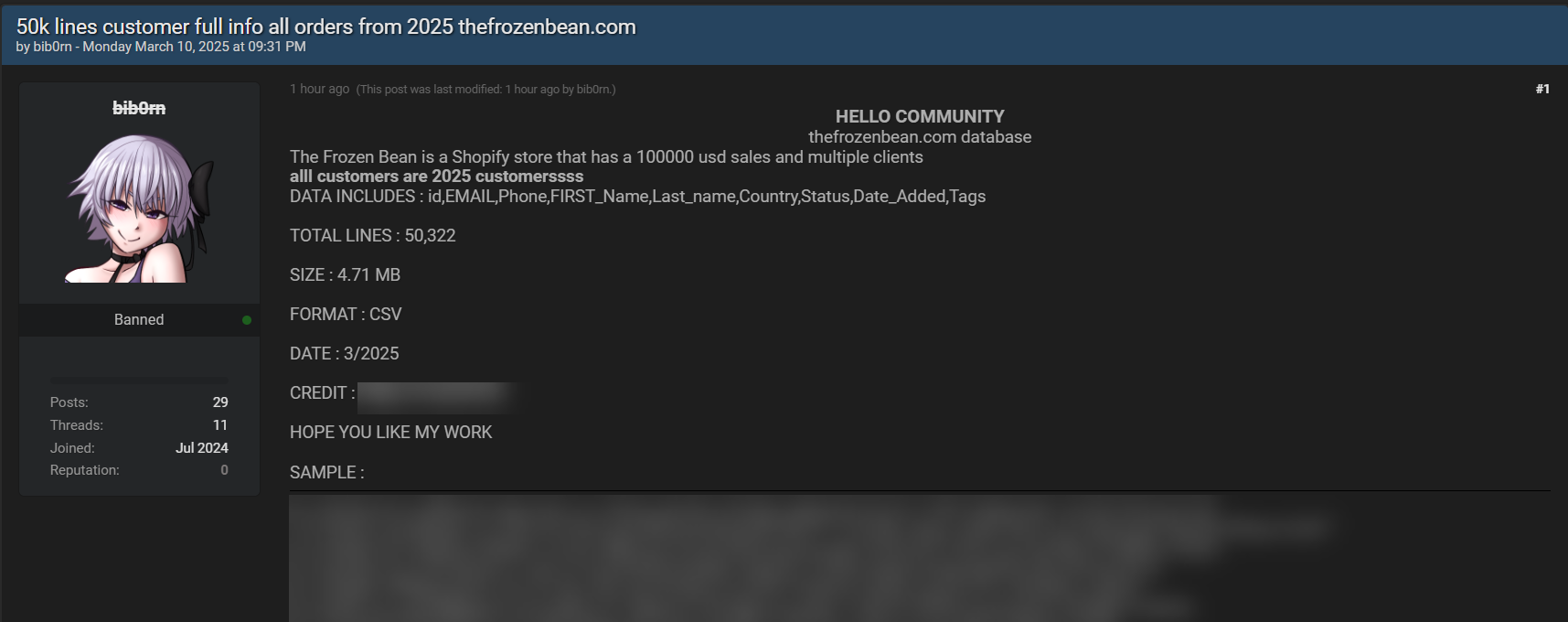Viewport: 1568px width, 622px height.
Task: Click the Reputation value 0
Action: click(224, 470)
